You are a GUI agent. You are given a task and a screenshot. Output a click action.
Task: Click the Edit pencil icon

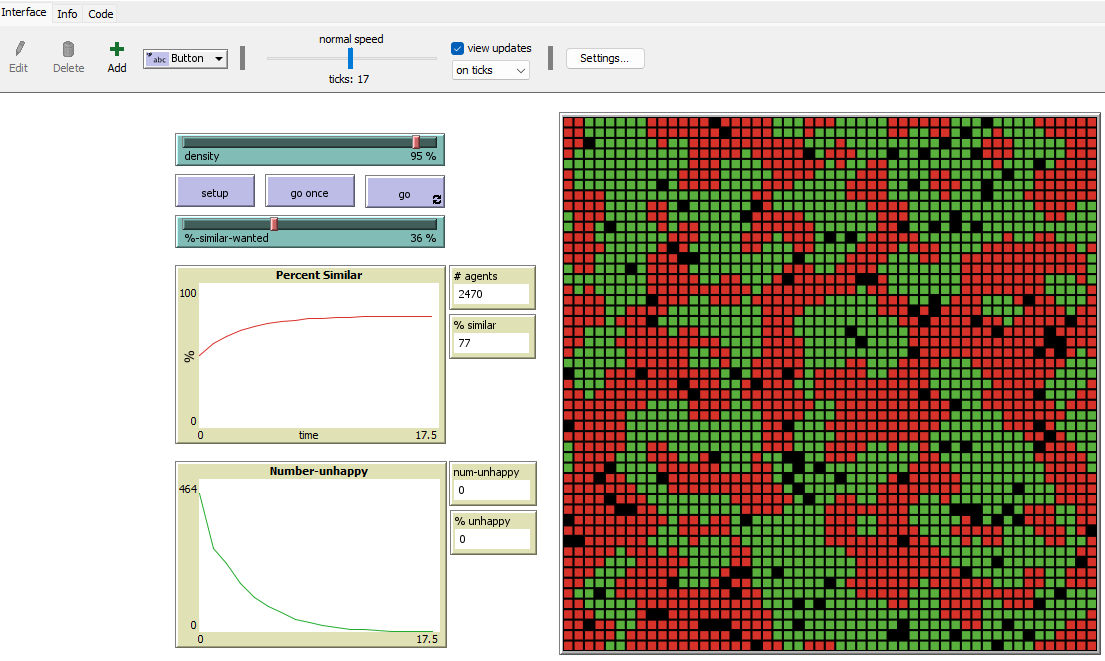point(18,49)
